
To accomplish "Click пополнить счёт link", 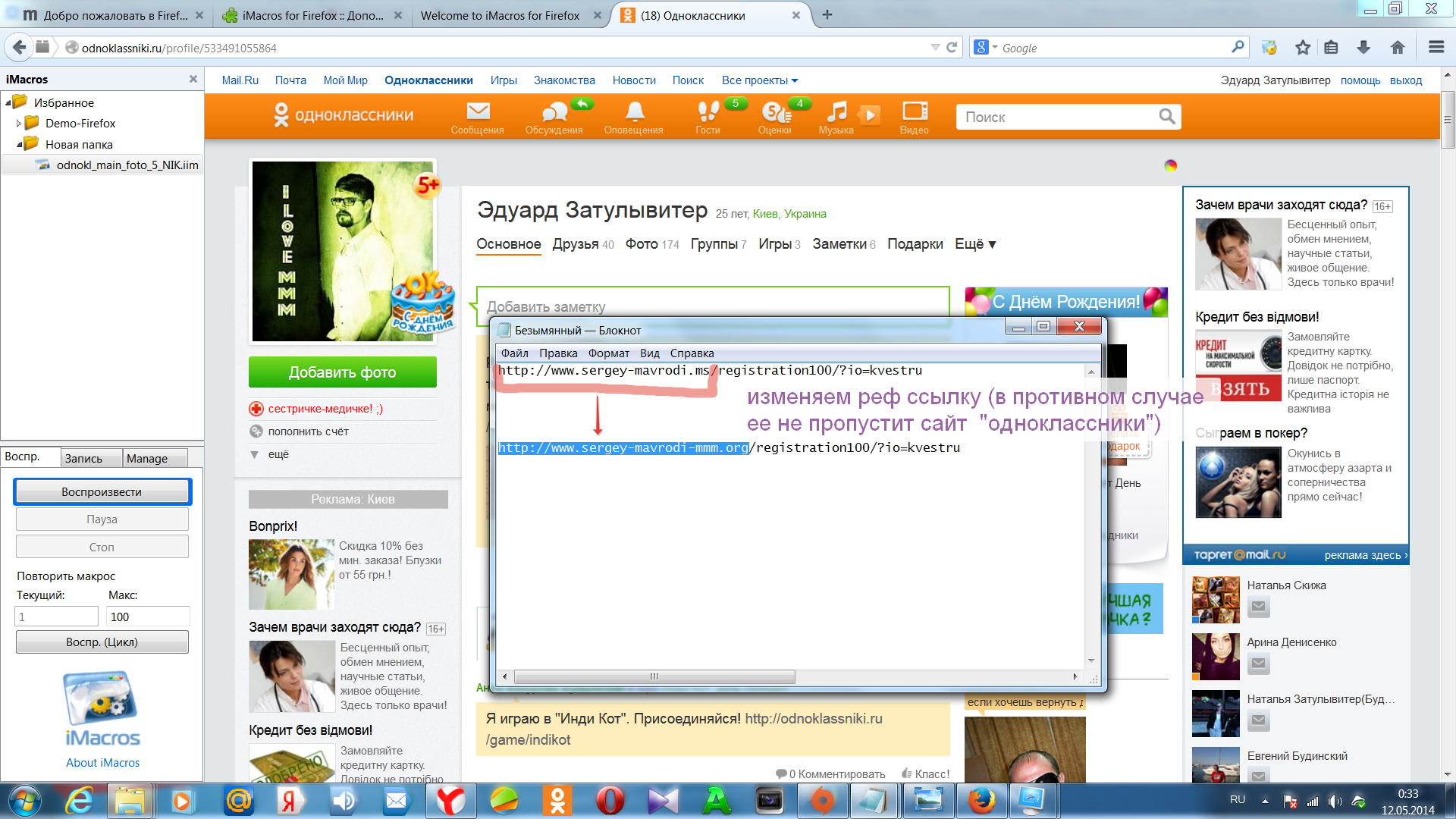I will pos(308,431).
